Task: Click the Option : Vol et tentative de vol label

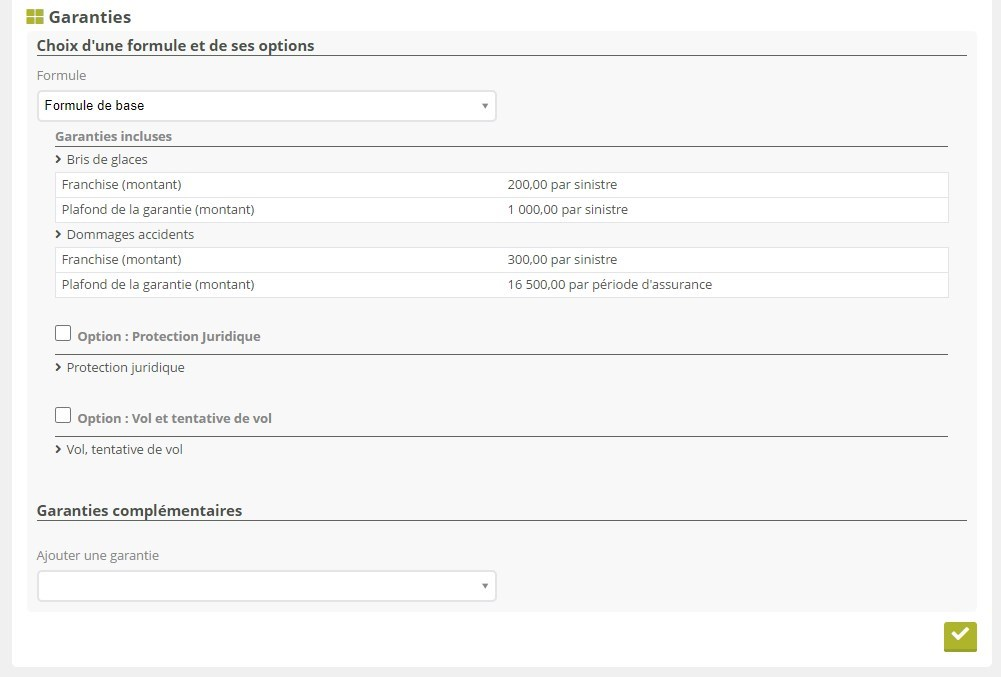Action: pos(174,418)
